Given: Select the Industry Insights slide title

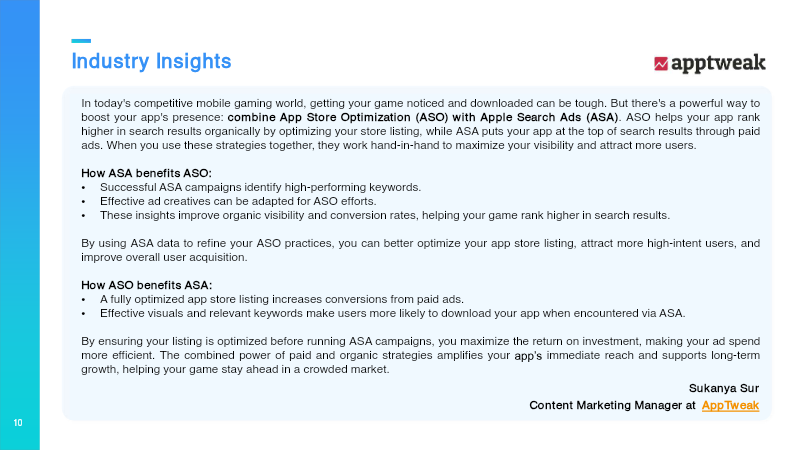Looking at the screenshot, I should (x=151, y=62).
